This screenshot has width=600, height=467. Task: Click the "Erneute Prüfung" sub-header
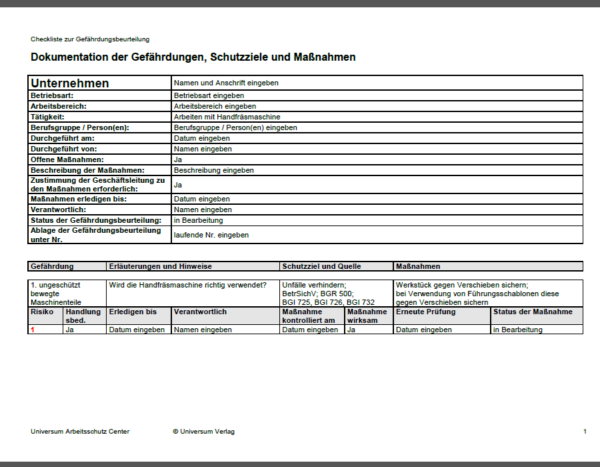[x=442, y=316]
